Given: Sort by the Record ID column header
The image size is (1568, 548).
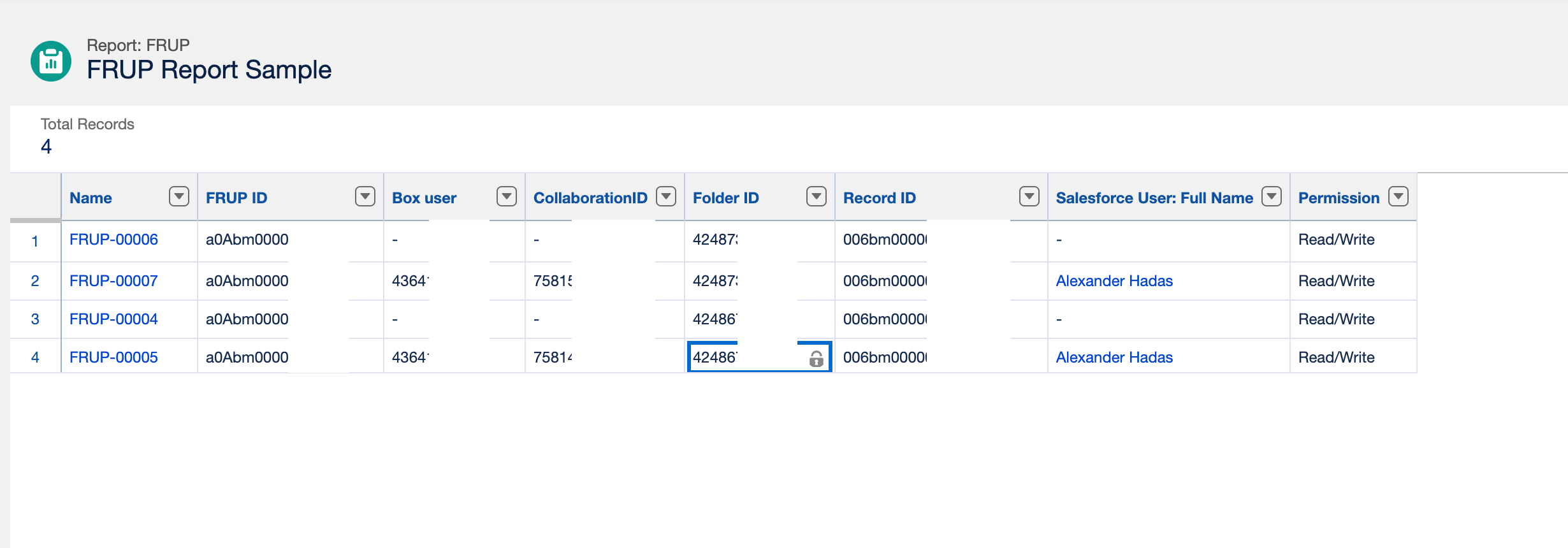Looking at the screenshot, I should pyautogui.click(x=880, y=198).
